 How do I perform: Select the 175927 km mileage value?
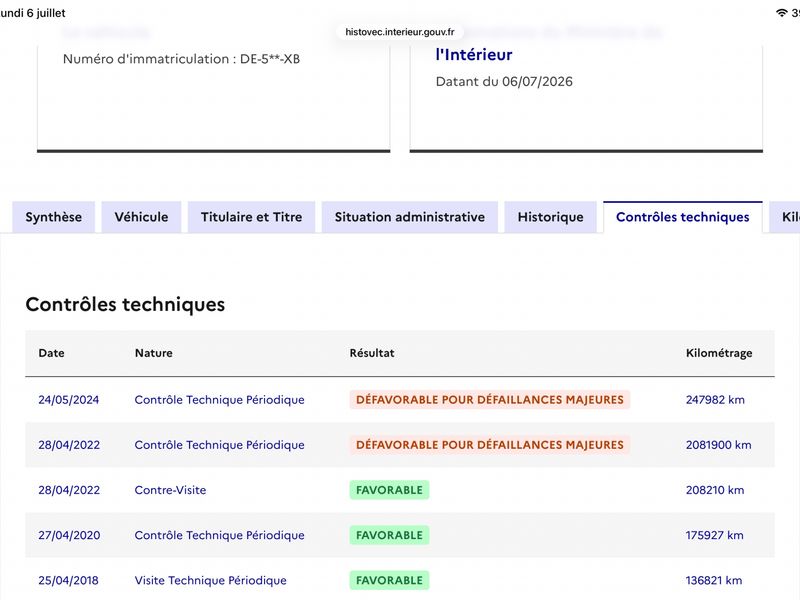pos(714,535)
